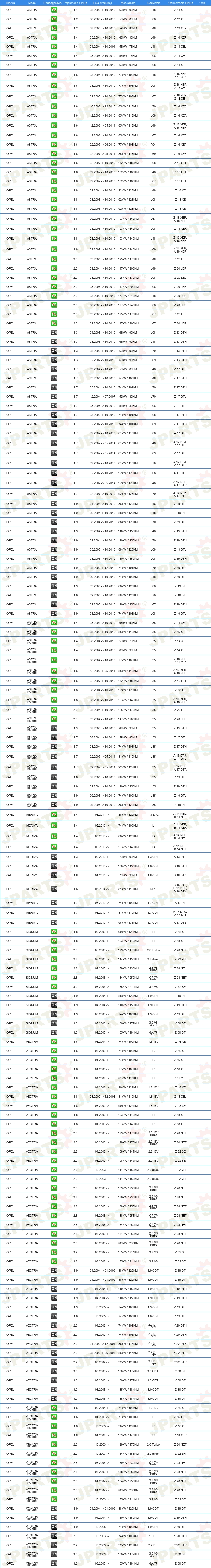Click the Marka column header
211x1568 pixels.
(x=10, y=3)
